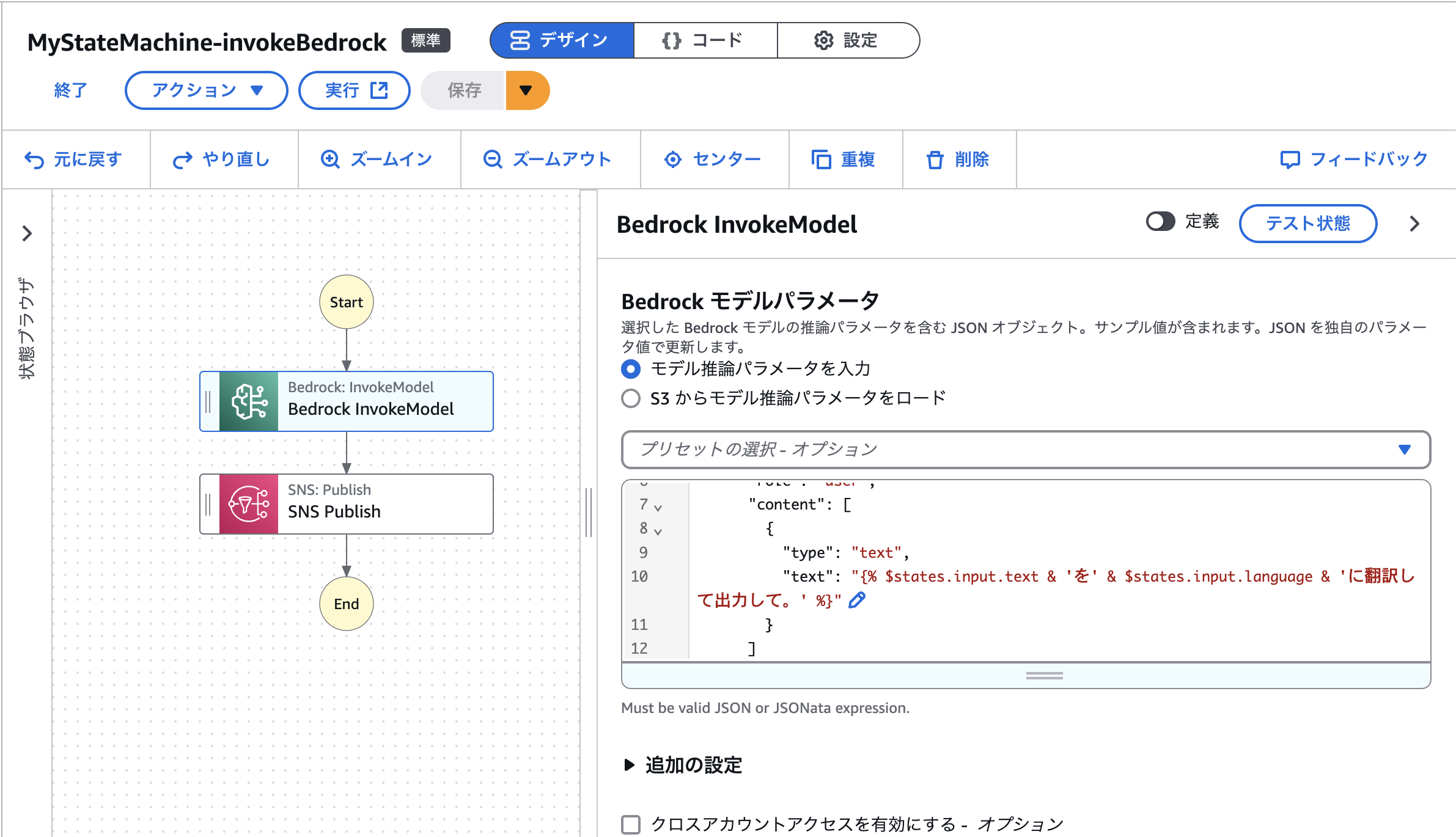Click the テスト状態 button
Image resolution: width=1456 pixels, height=837 pixels.
[x=1307, y=224]
